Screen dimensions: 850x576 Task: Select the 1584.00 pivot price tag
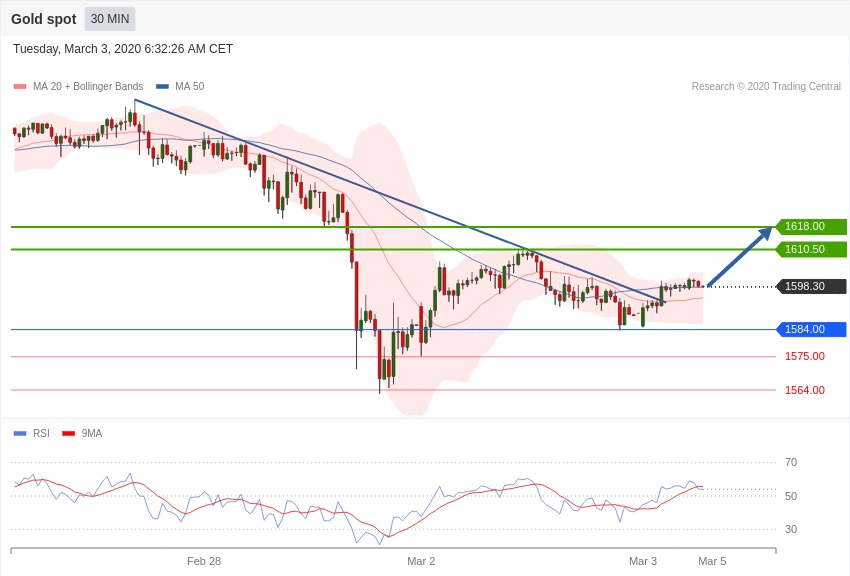tap(811, 329)
